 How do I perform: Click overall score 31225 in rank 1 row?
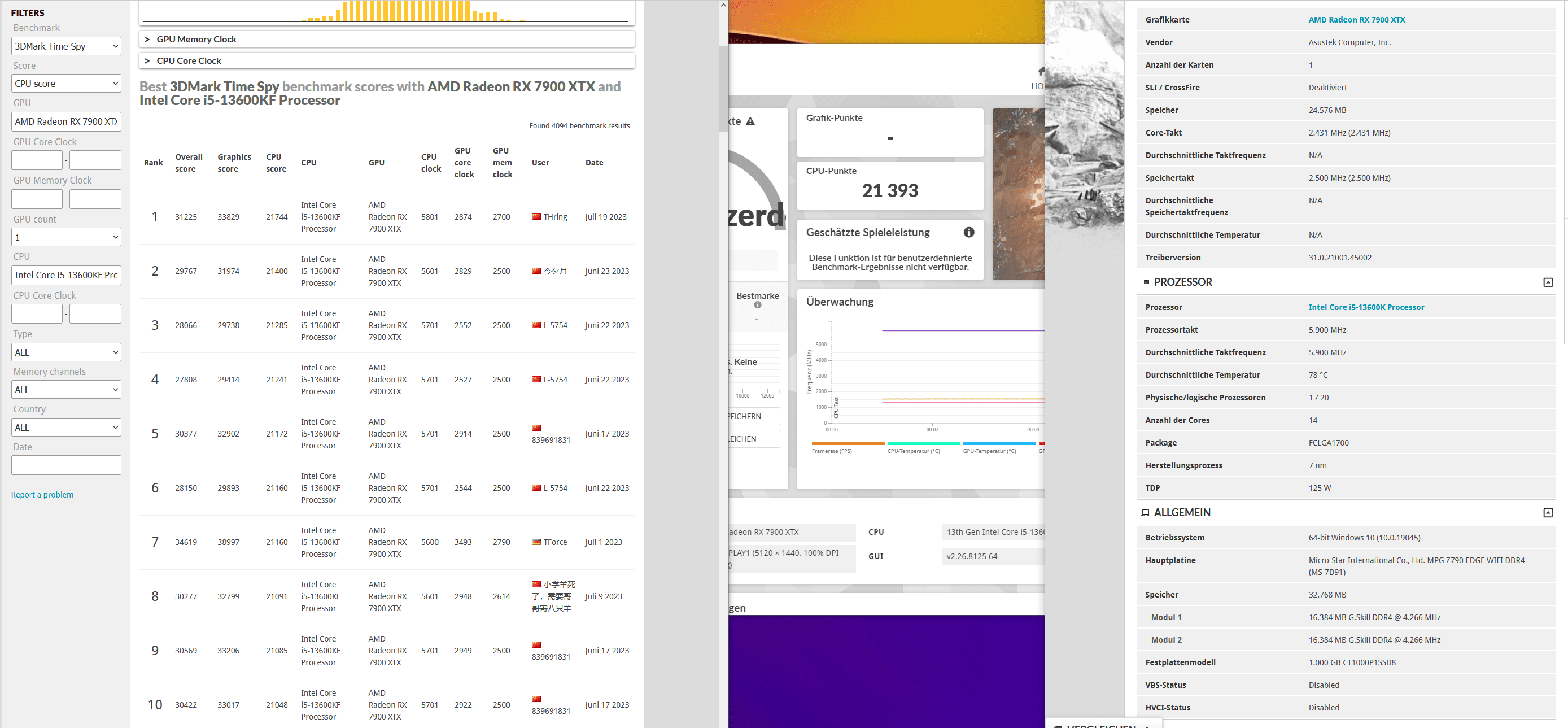[186, 217]
